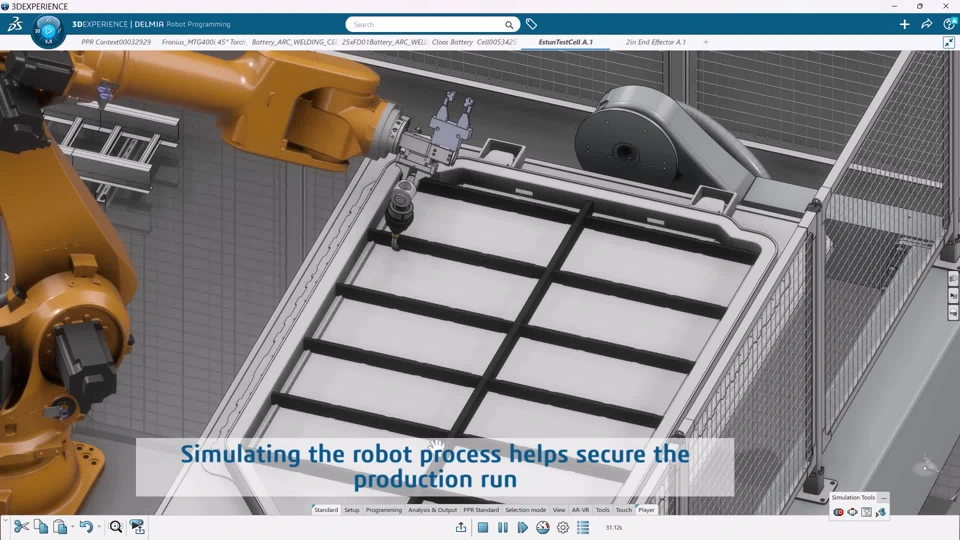960x540 pixels.
Task: Click the share arrow icon
Action: tap(926, 24)
